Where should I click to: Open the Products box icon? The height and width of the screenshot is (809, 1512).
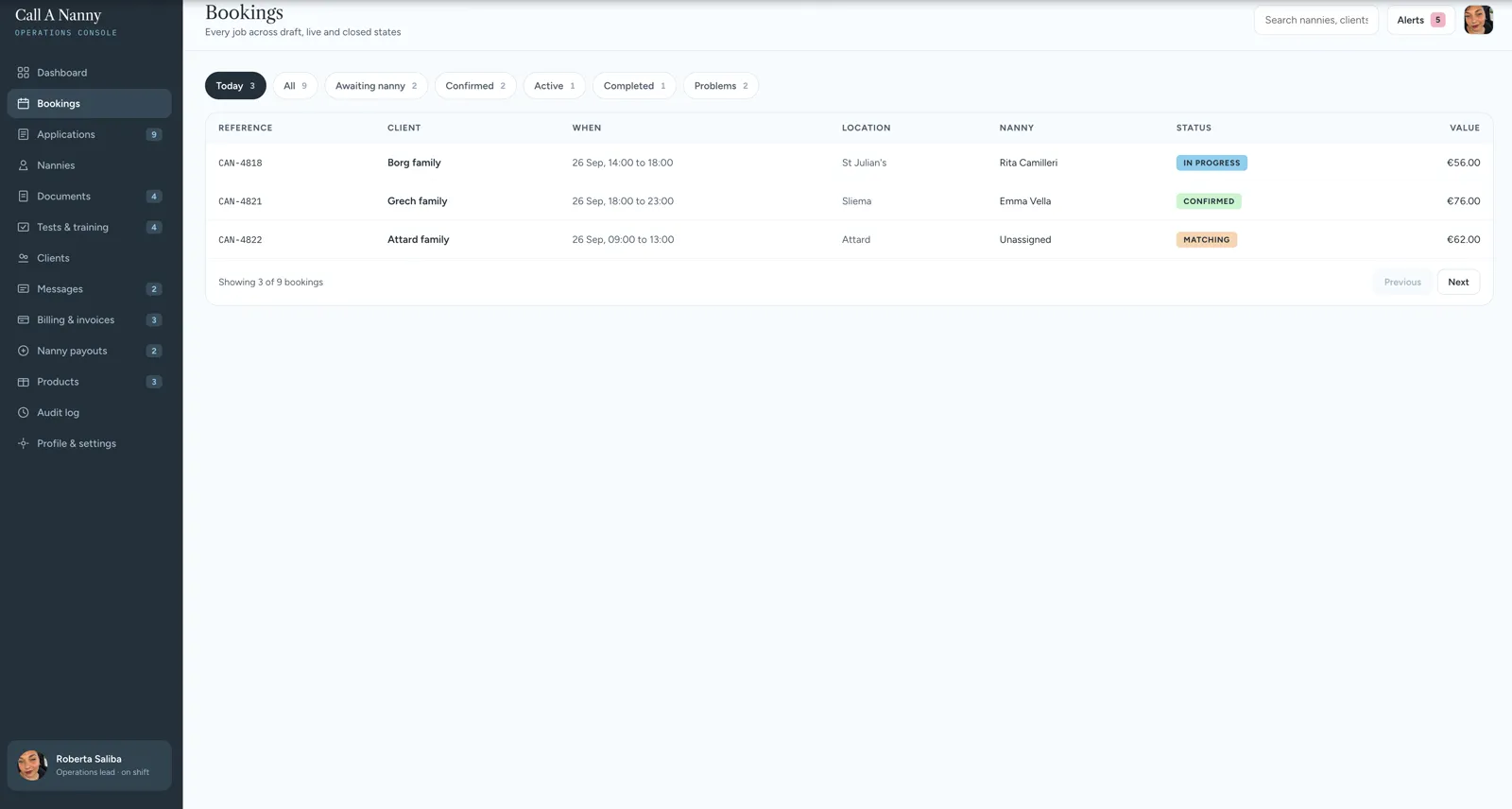24,382
